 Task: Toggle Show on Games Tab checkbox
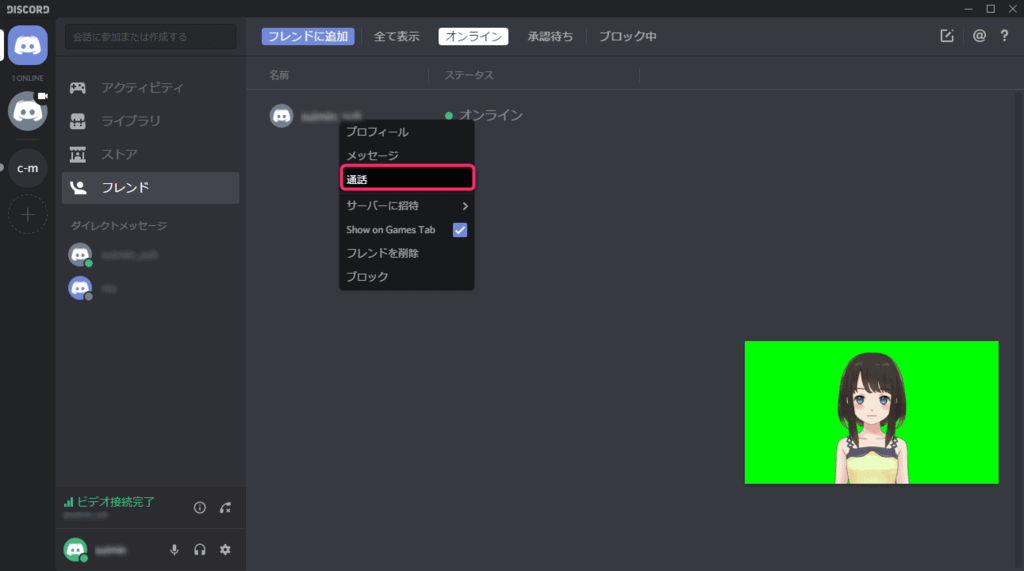(x=460, y=230)
